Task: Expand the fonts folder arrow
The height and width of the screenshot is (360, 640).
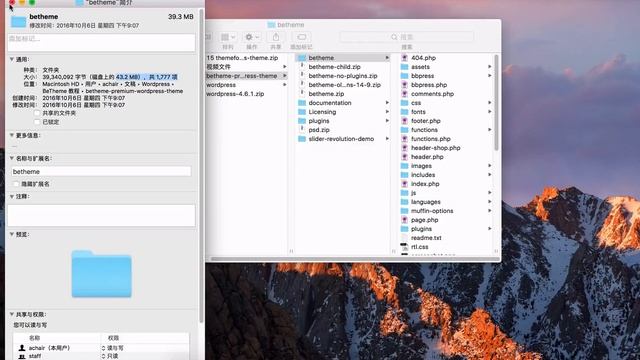Action: pos(489,112)
